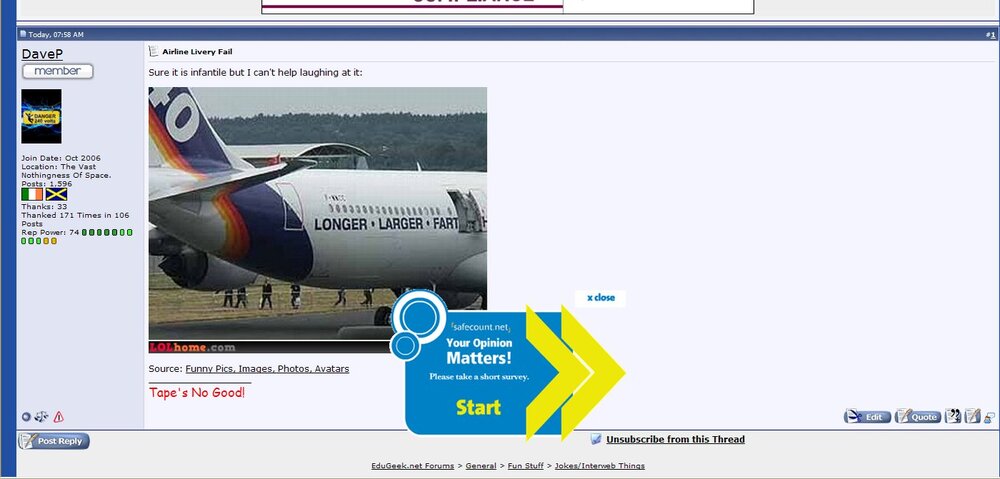This screenshot has height=479, width=1000.
Task: Click the Irish flag icon
Action: (x=32, y=194)
